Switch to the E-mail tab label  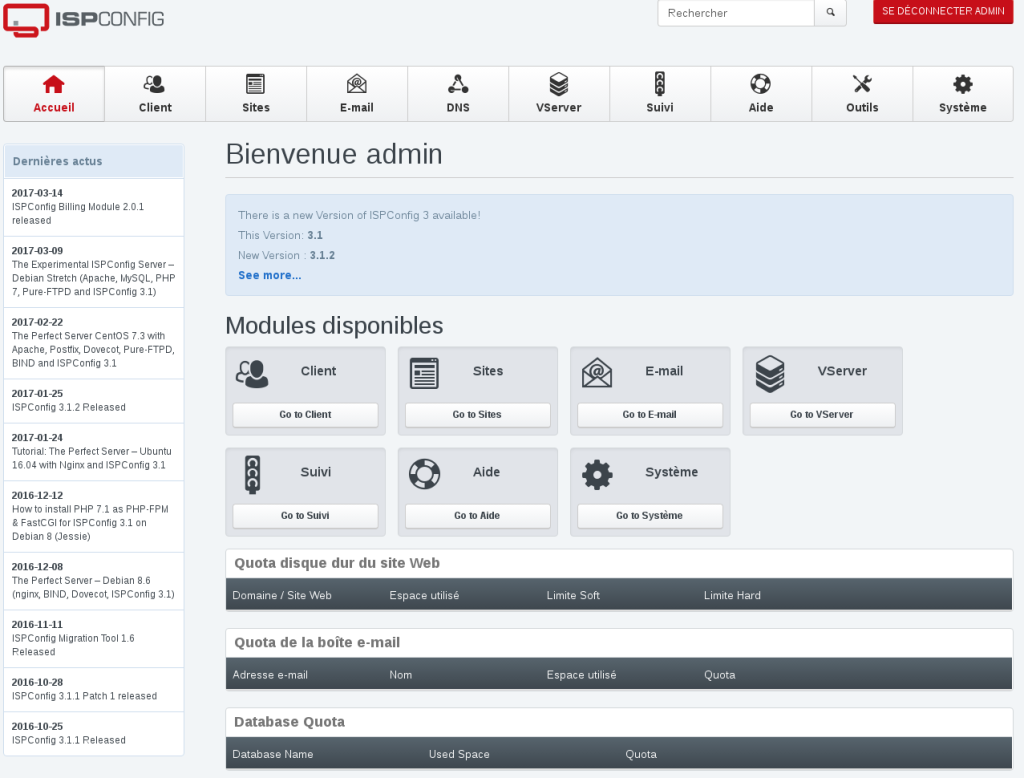pos(357,108)
